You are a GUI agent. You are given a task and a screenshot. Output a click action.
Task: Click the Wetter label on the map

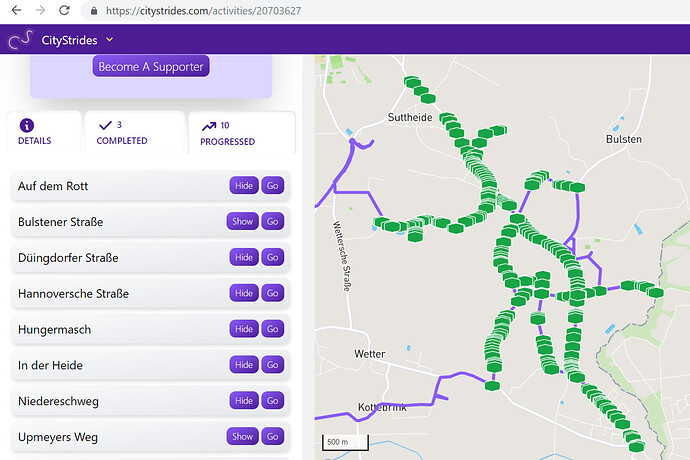coord(370,354)
